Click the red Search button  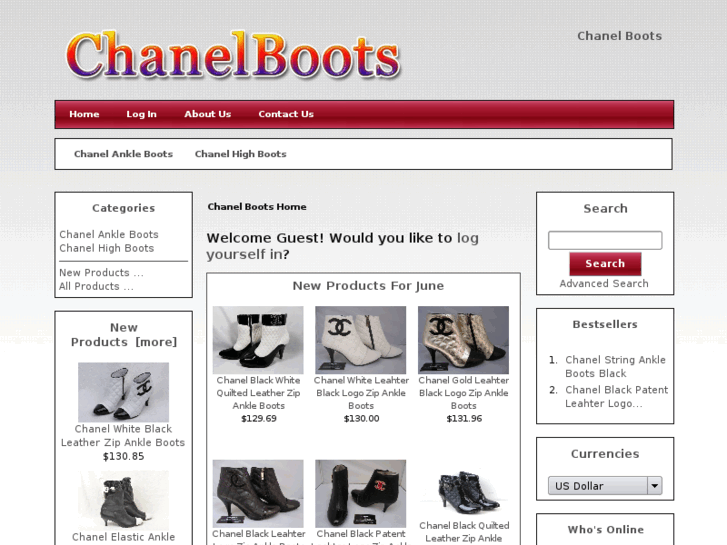click(x=605, y=264)
